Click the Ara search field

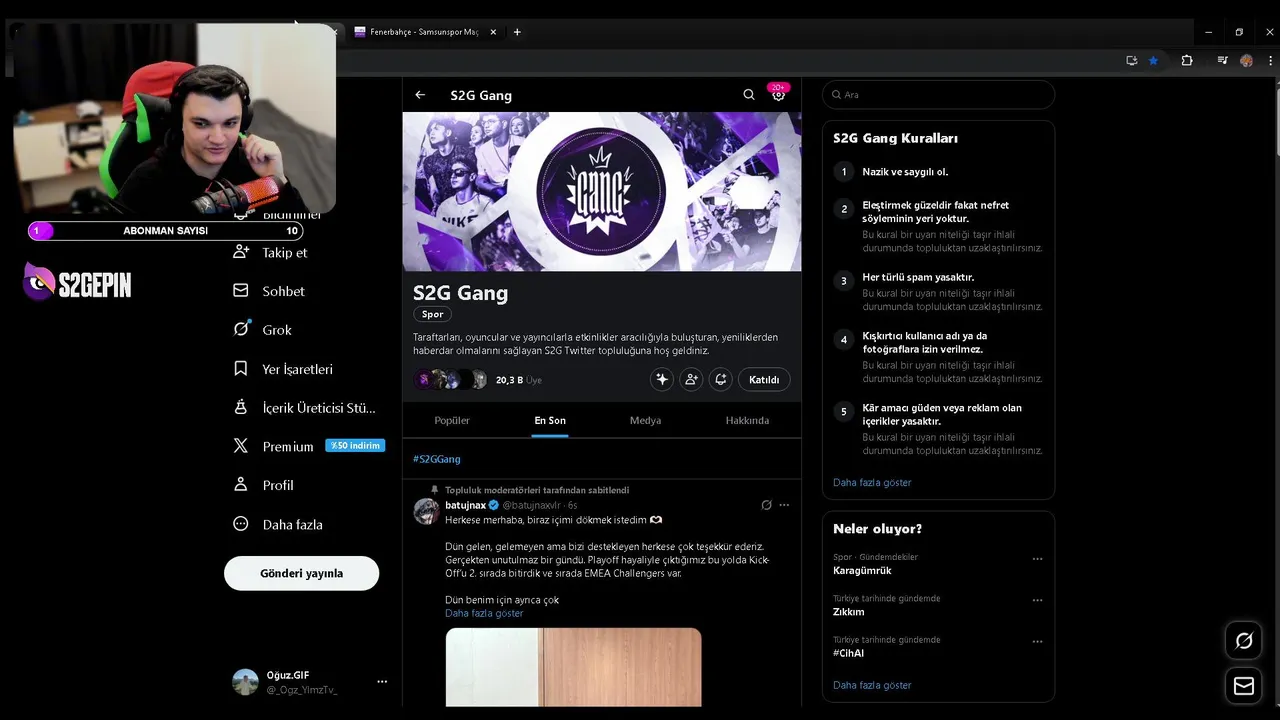pyautogui.click(x=938, y=94)
